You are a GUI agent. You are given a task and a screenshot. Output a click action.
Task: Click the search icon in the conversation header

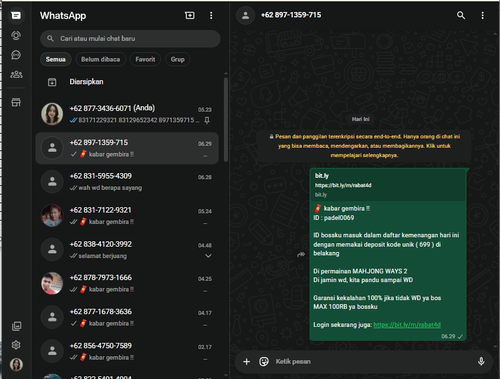click(x=461, y=15)
